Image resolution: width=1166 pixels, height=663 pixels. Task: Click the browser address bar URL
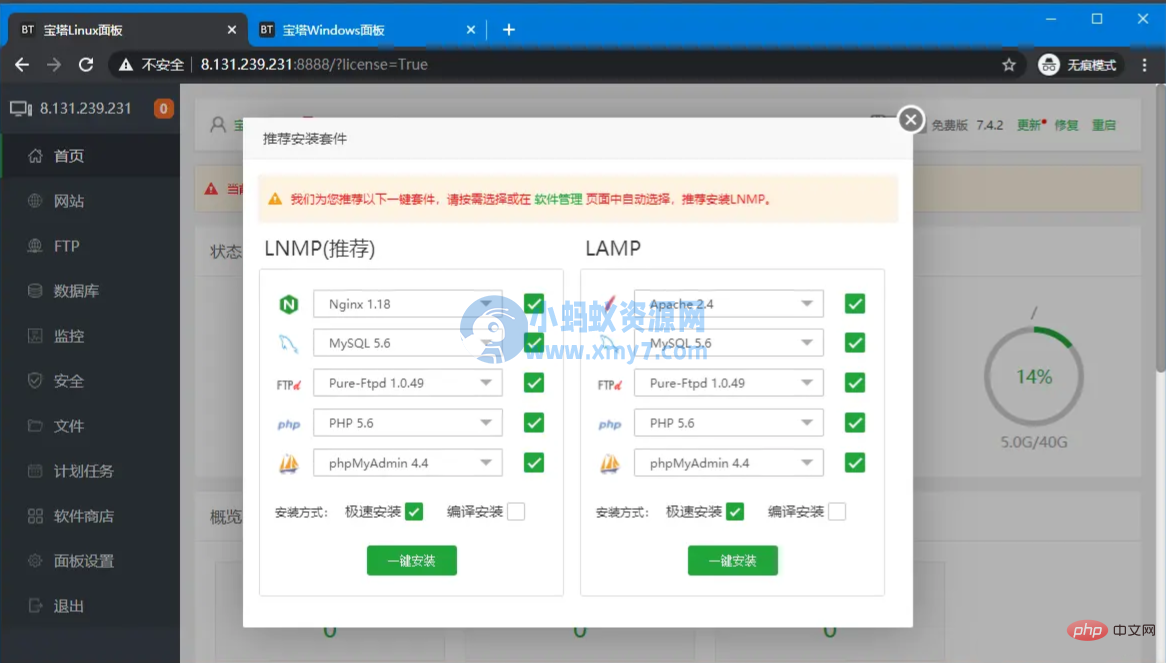point(314,65)
